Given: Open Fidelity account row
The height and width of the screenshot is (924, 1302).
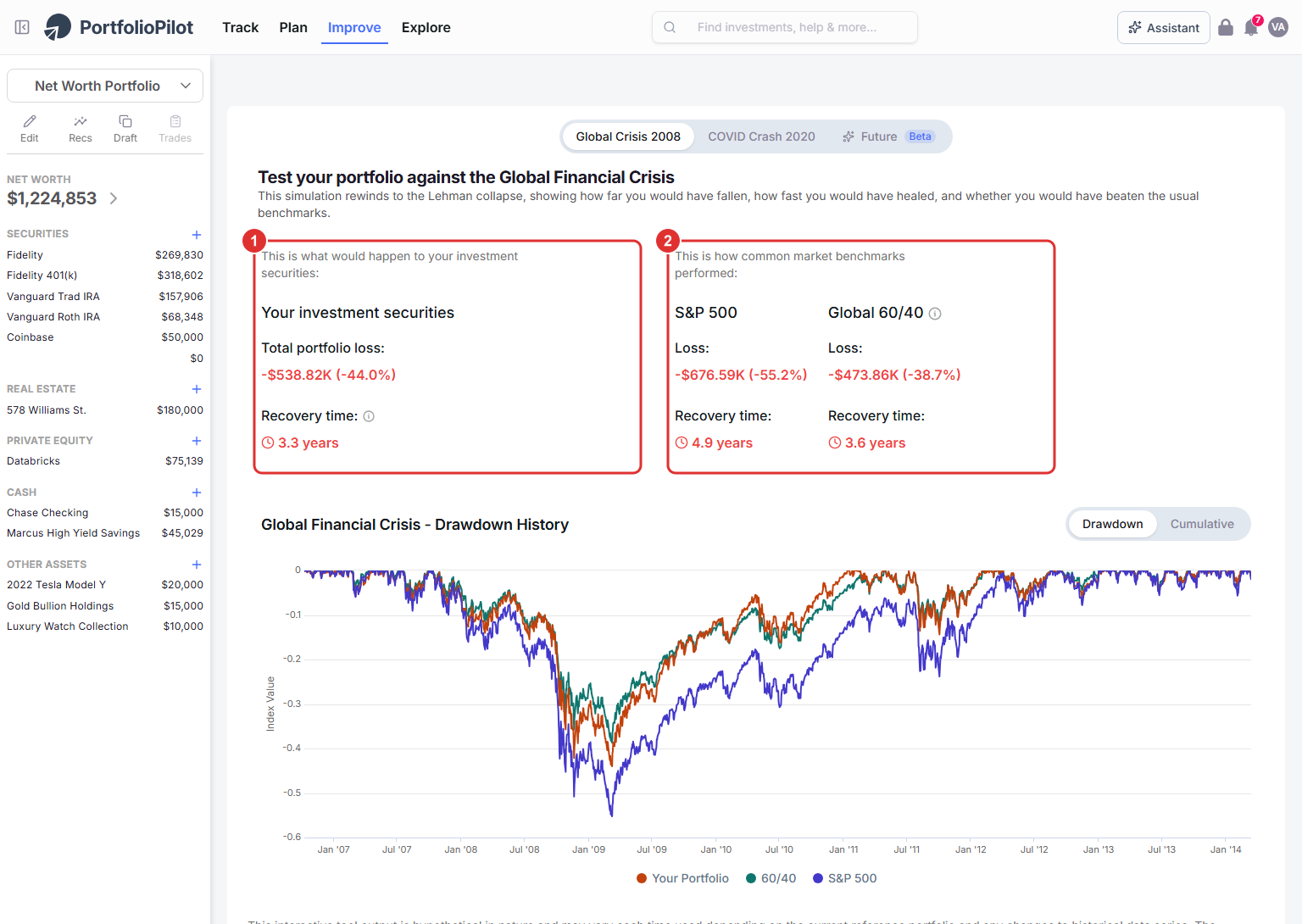Looking at the screenshot, I should [x=105, y=255].
